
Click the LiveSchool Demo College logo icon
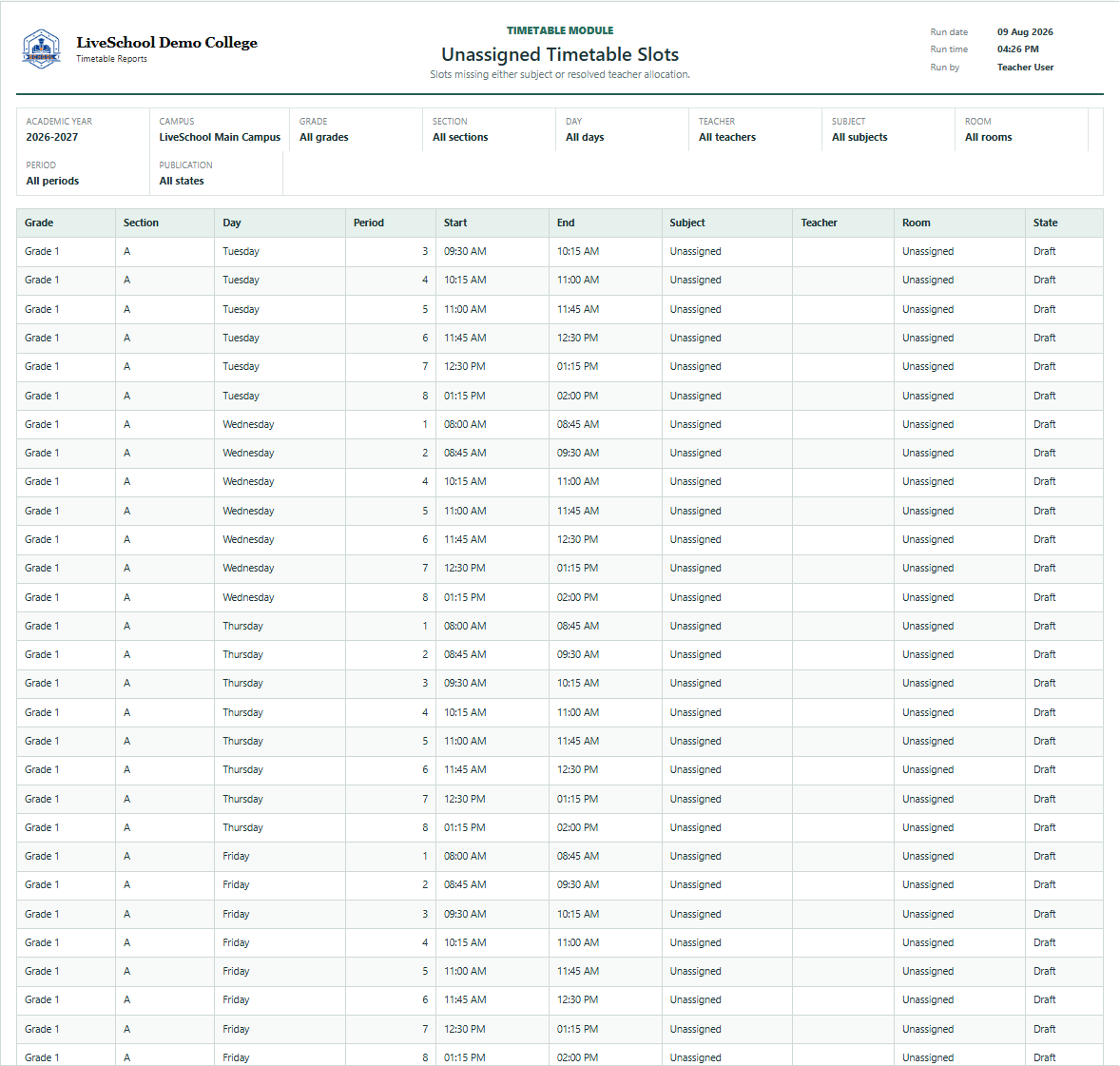tap(42, 48)
